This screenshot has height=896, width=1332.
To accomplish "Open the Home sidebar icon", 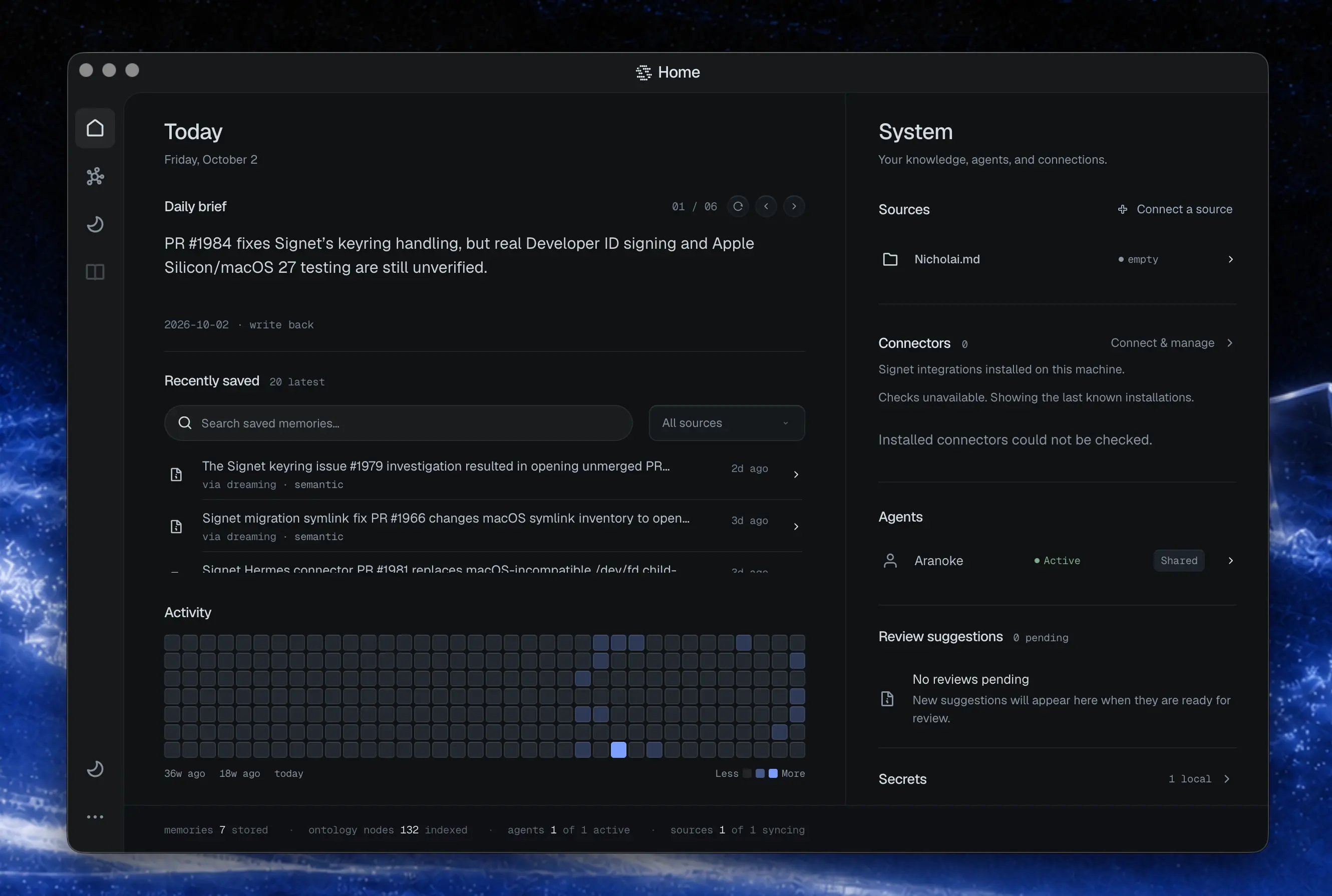I will (95, 128).
